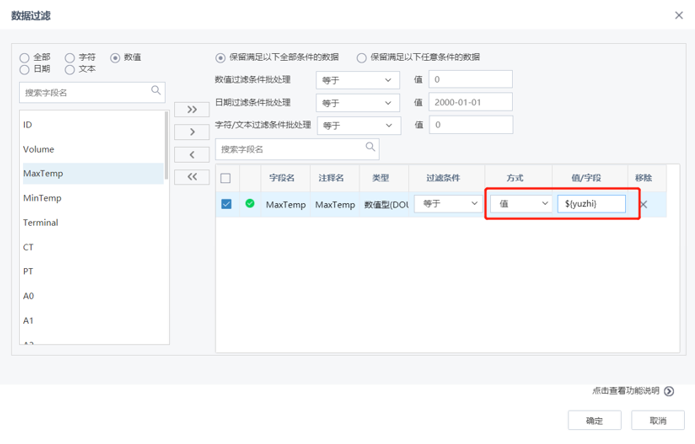Click the 确定 button
The image size is (695, 444).
594,420
